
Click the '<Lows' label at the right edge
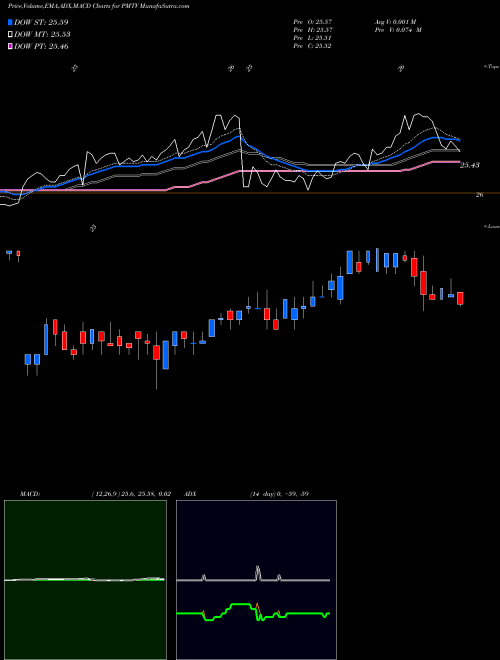[492, 227]
